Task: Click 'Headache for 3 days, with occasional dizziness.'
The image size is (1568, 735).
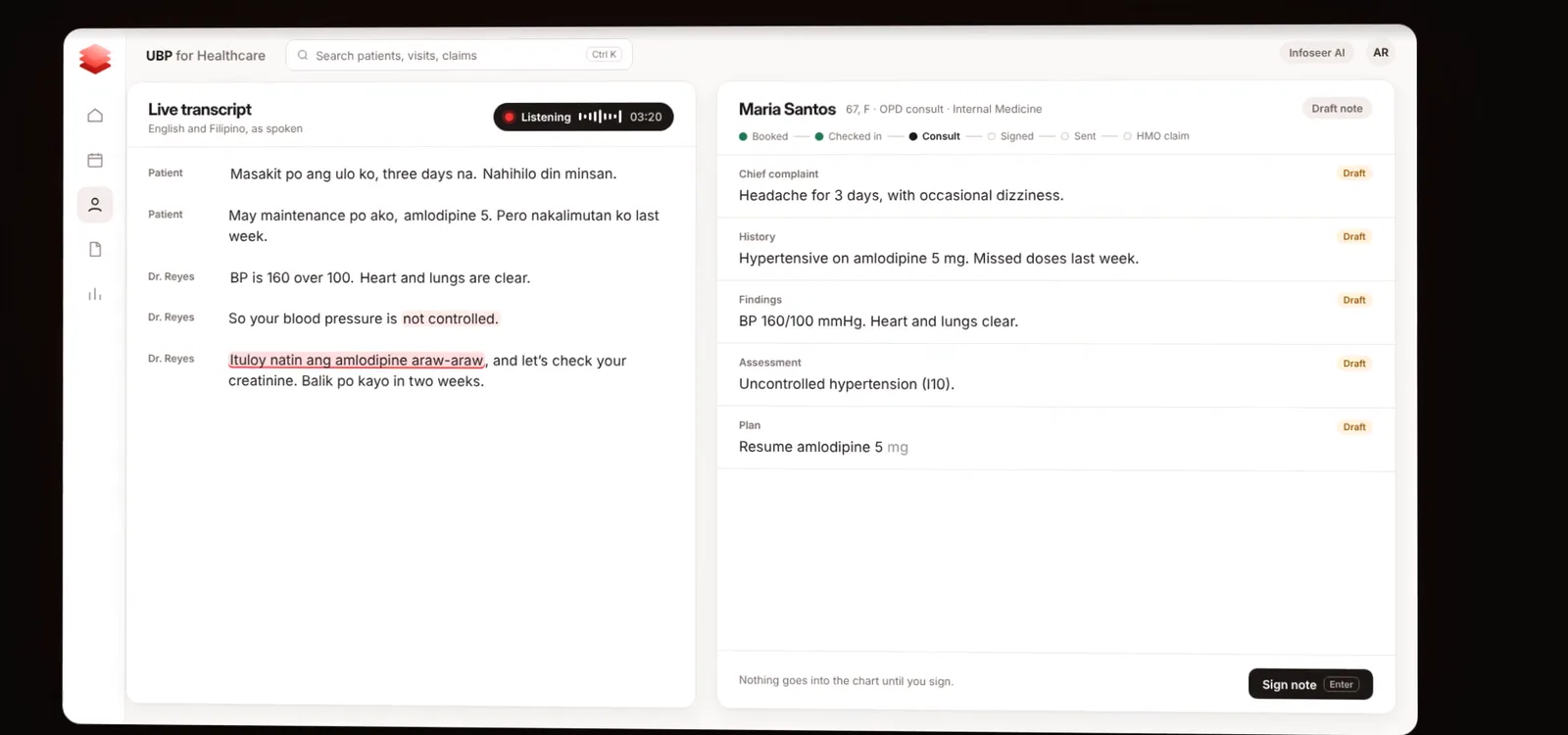Action: pos(902,195)
